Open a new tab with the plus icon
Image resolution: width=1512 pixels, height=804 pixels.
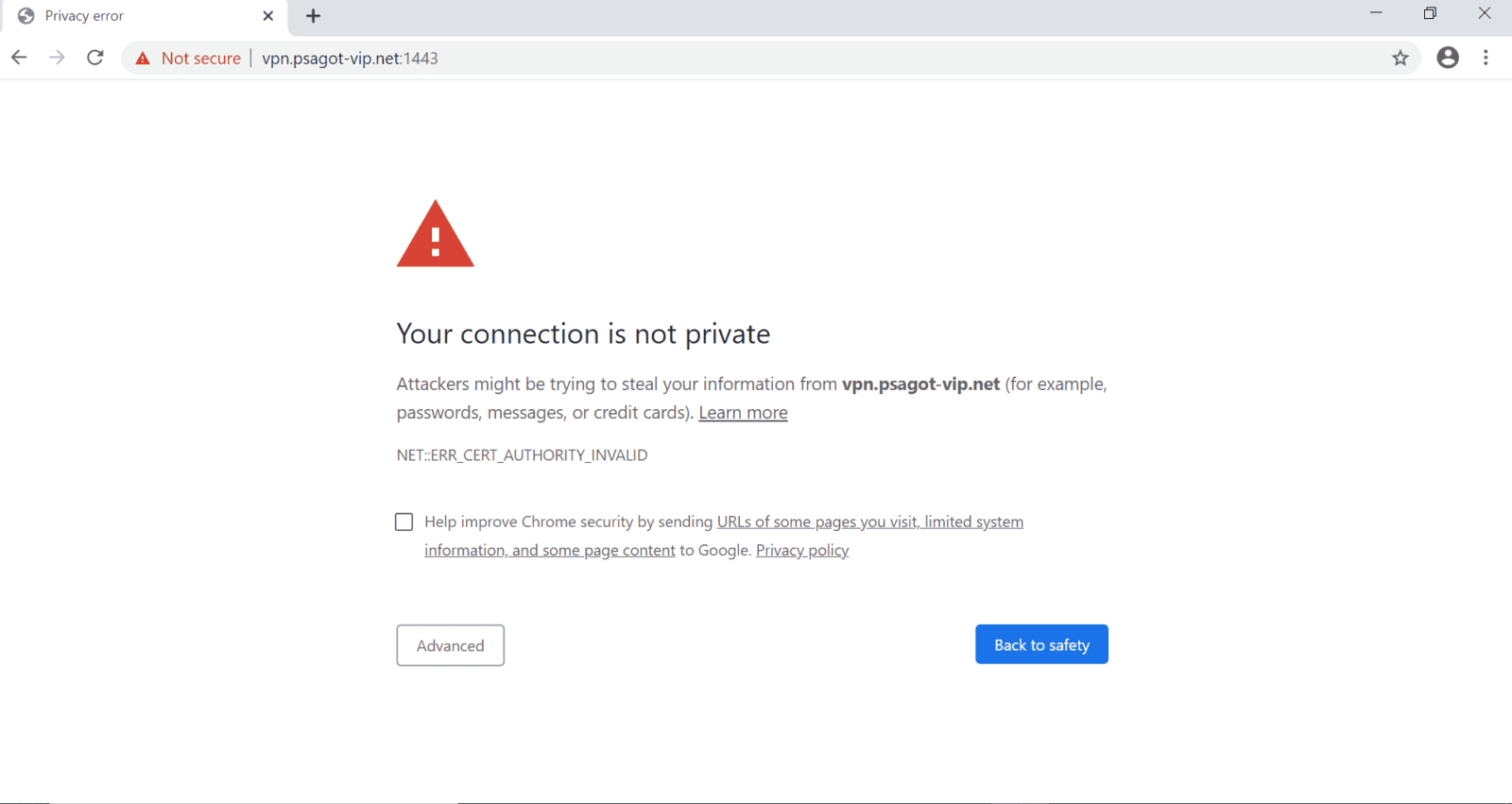click(x=313, y=16)
